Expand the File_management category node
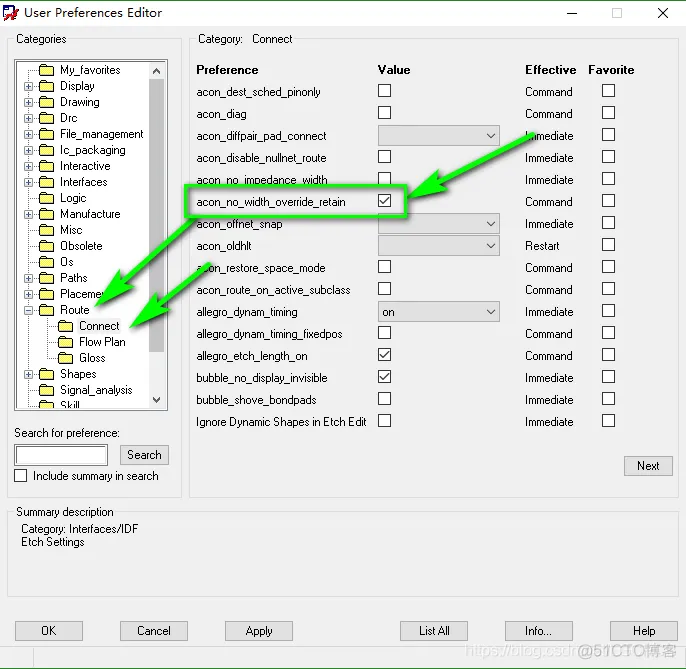This screenshot has height=669, width=686. pos(28,134)
